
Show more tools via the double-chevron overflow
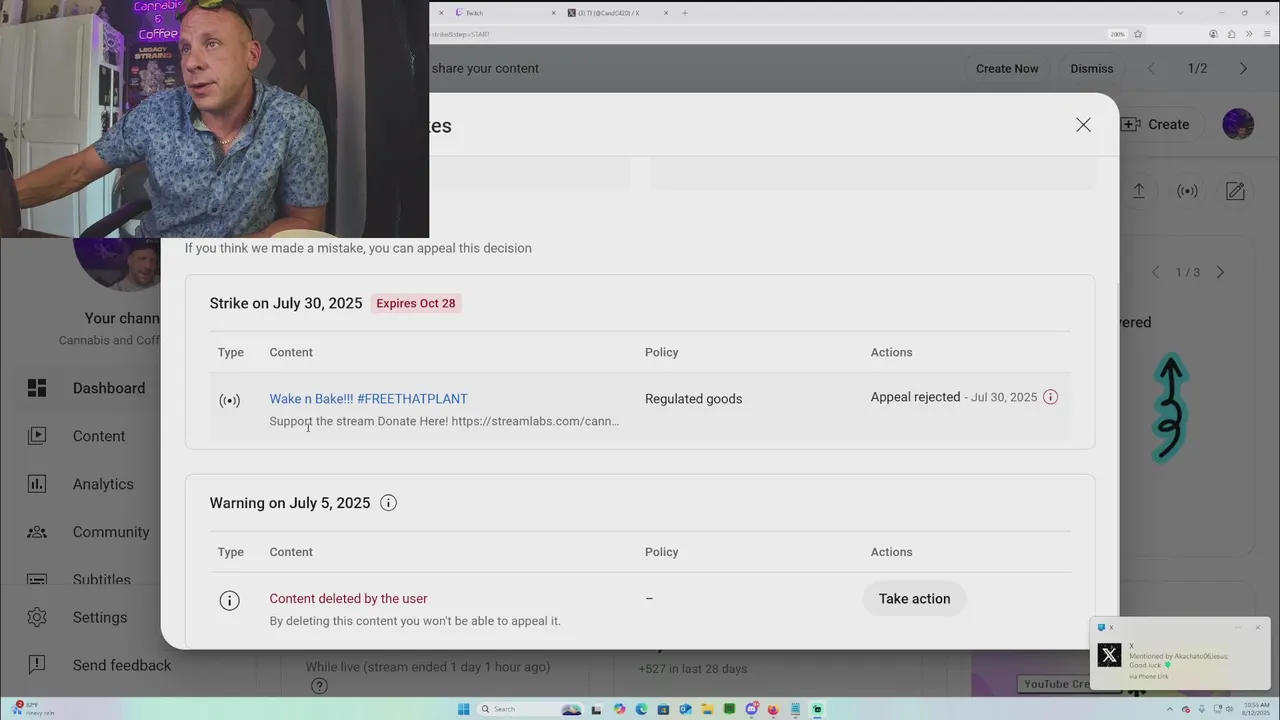click(1249, 34)
